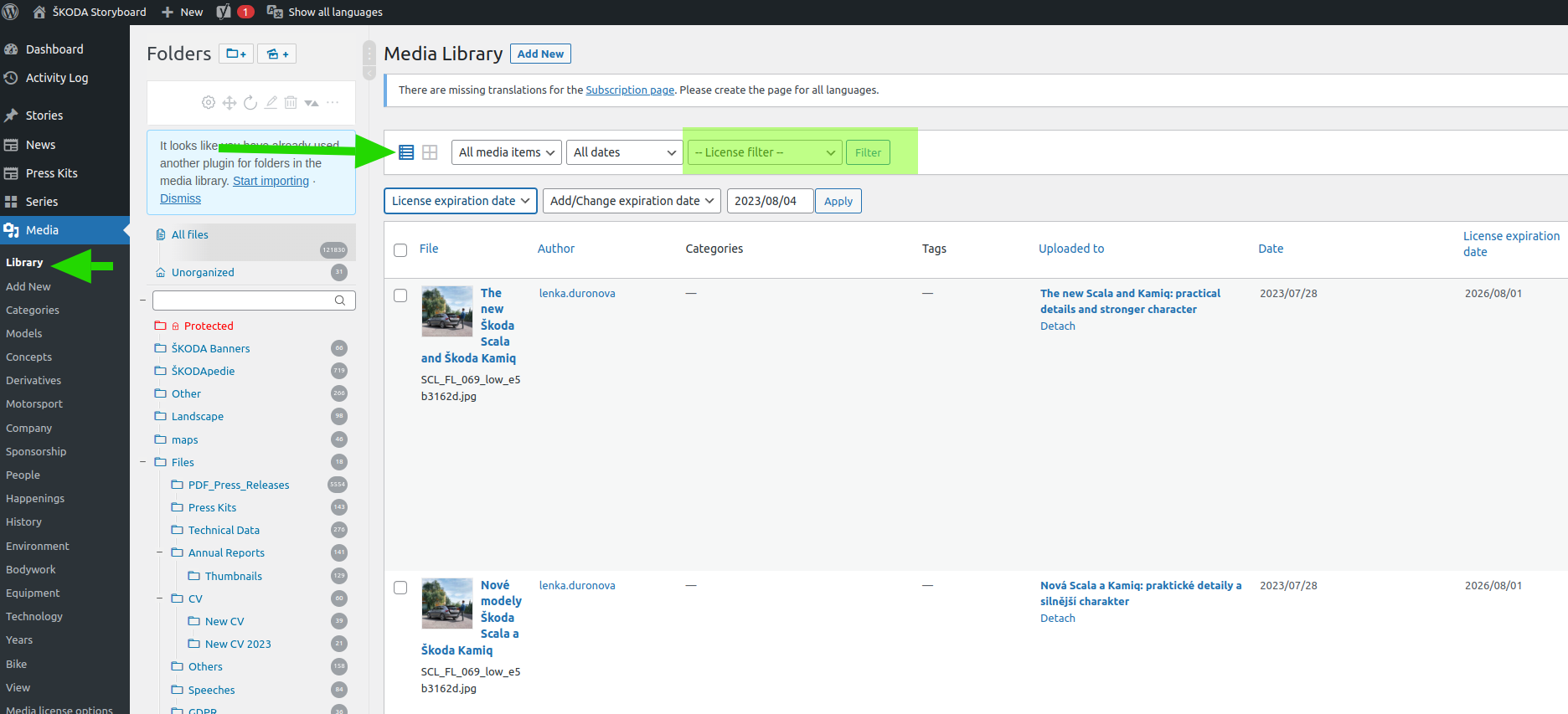Click the Add New button beside Media Library
The width and height of the screenshot is (1568, 714).
coord(540,54)
